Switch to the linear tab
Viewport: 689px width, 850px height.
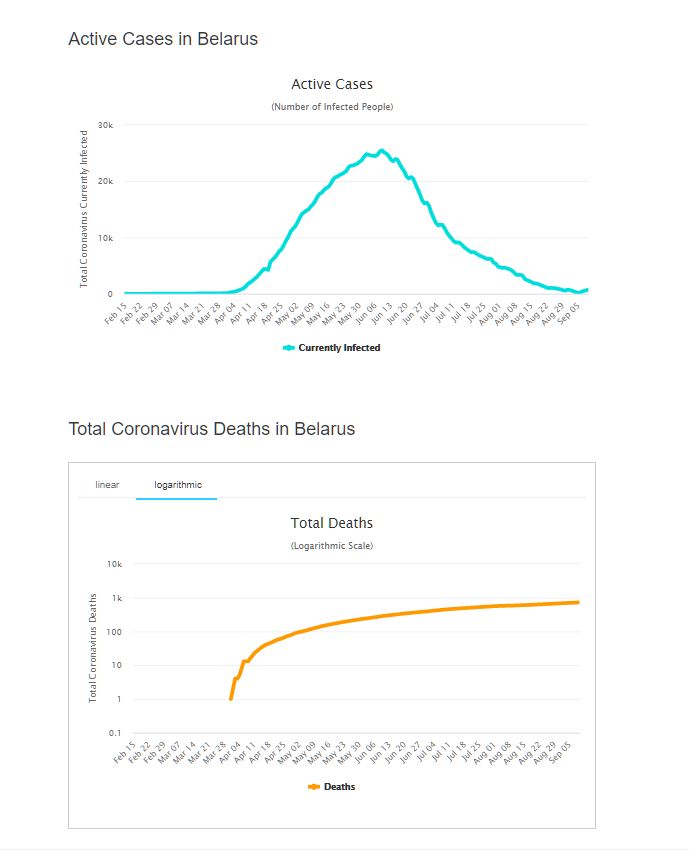tap(107, 485)
